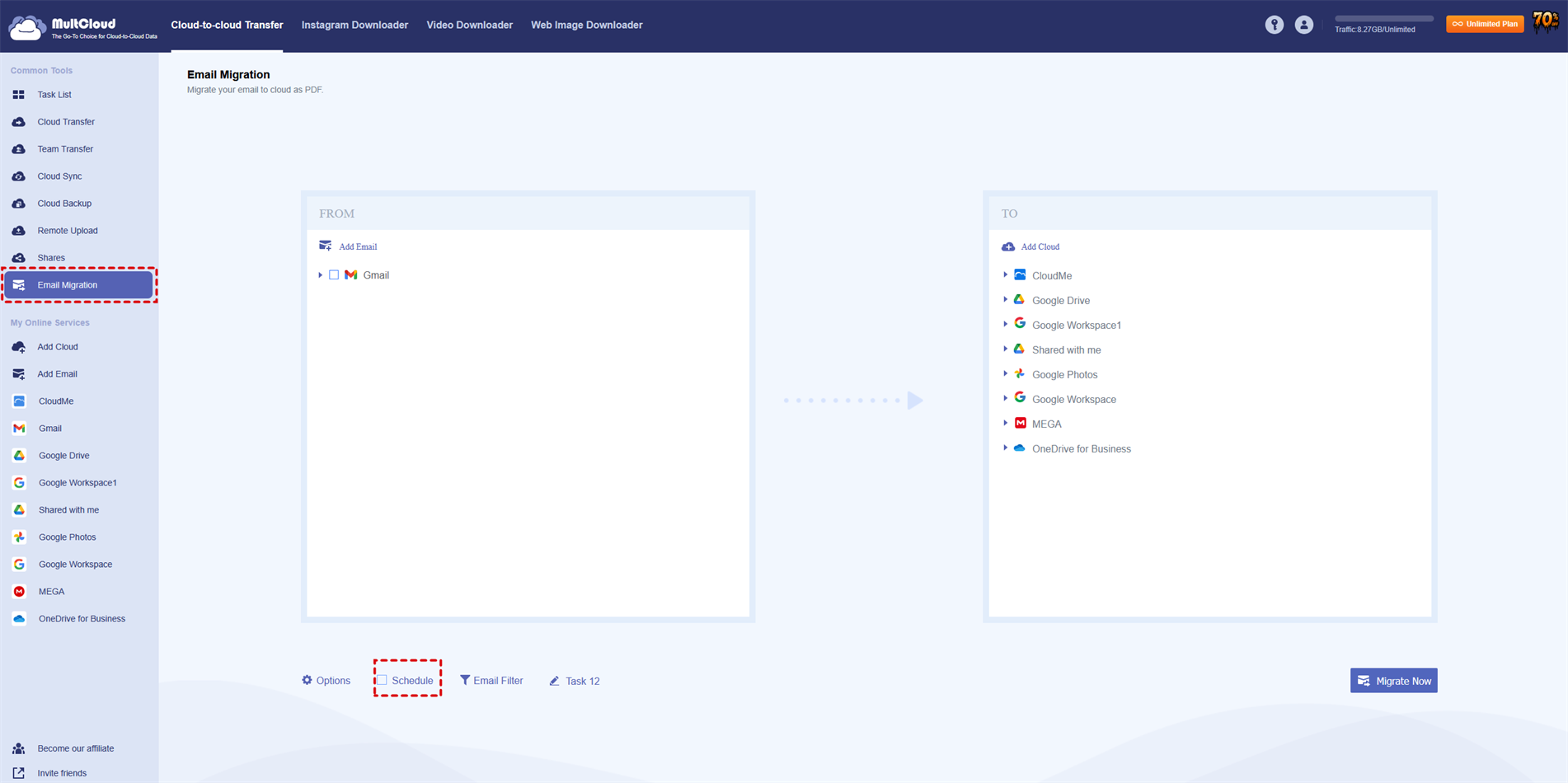Open the Cloud-to-cloud Transfer tab
The image size is (1568, 783).
[x=227, y=25]
